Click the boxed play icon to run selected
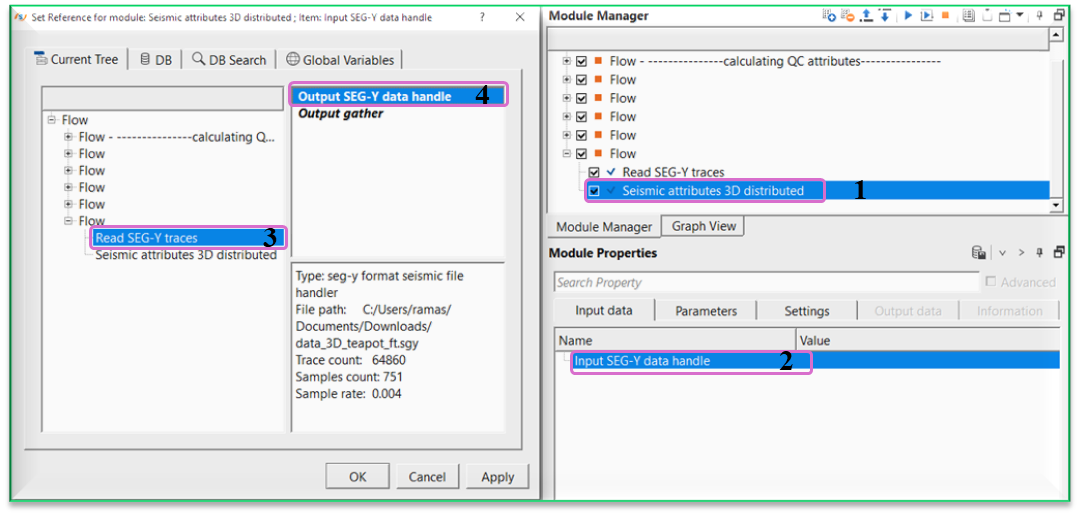Viewport: 1080px width, 516px height. pos(927,15)
